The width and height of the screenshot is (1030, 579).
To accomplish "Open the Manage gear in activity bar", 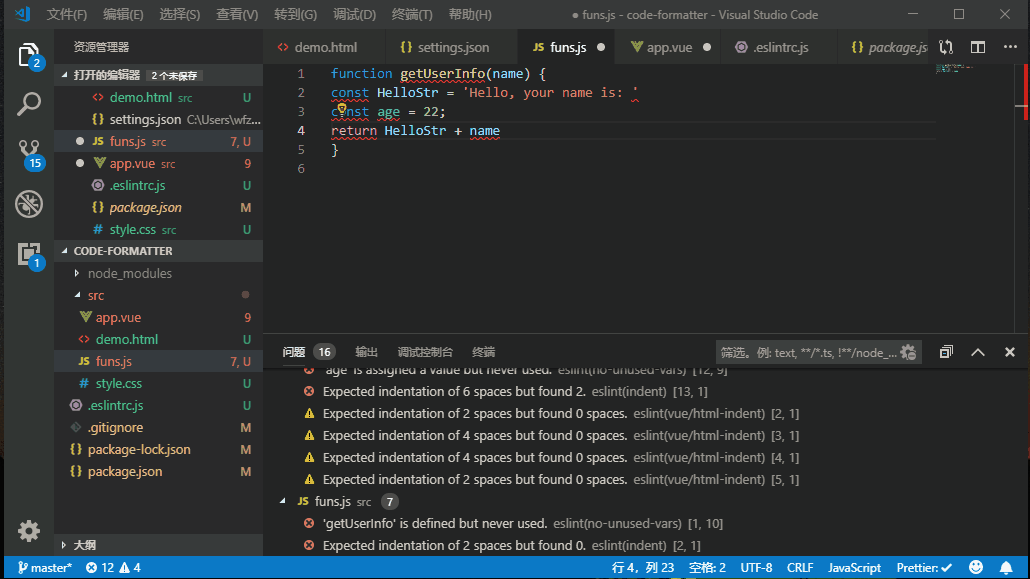I will 29,531.
